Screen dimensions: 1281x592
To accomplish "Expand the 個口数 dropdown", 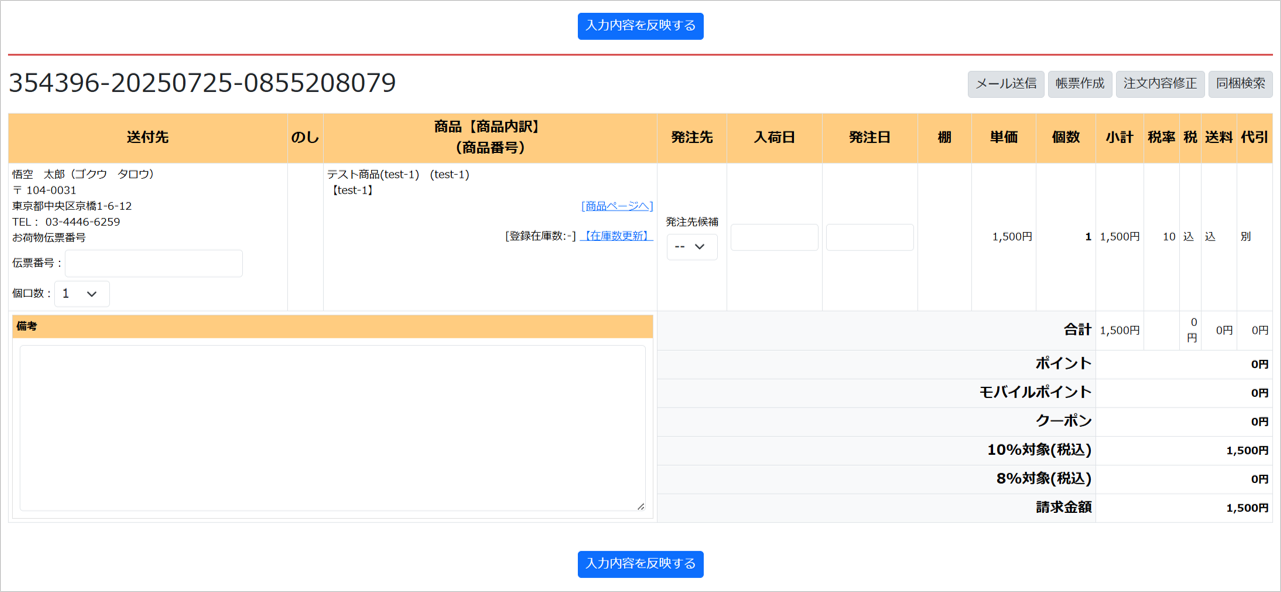I will point(81,294).
